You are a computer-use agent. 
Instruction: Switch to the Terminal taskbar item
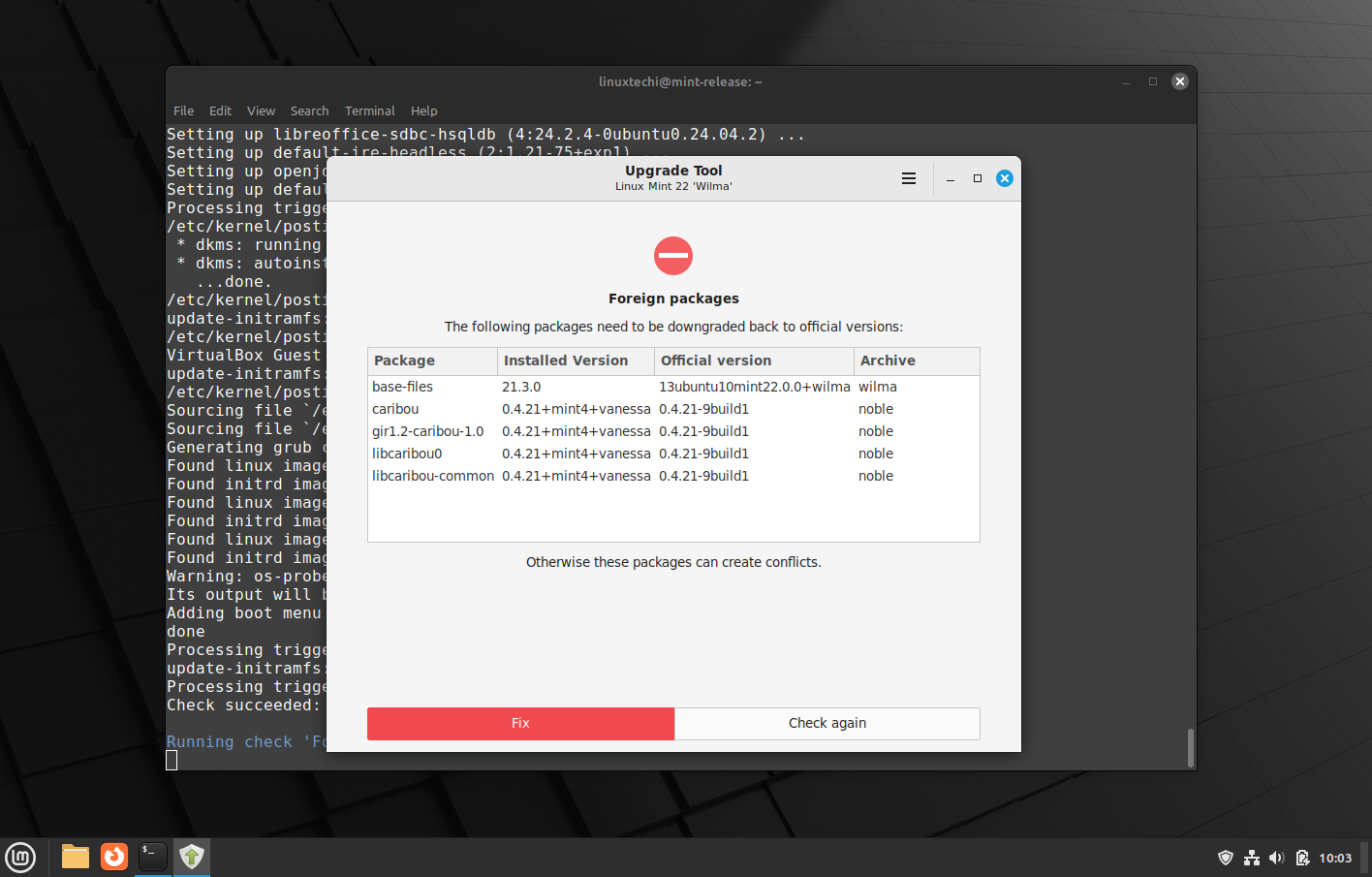point(153,857)
